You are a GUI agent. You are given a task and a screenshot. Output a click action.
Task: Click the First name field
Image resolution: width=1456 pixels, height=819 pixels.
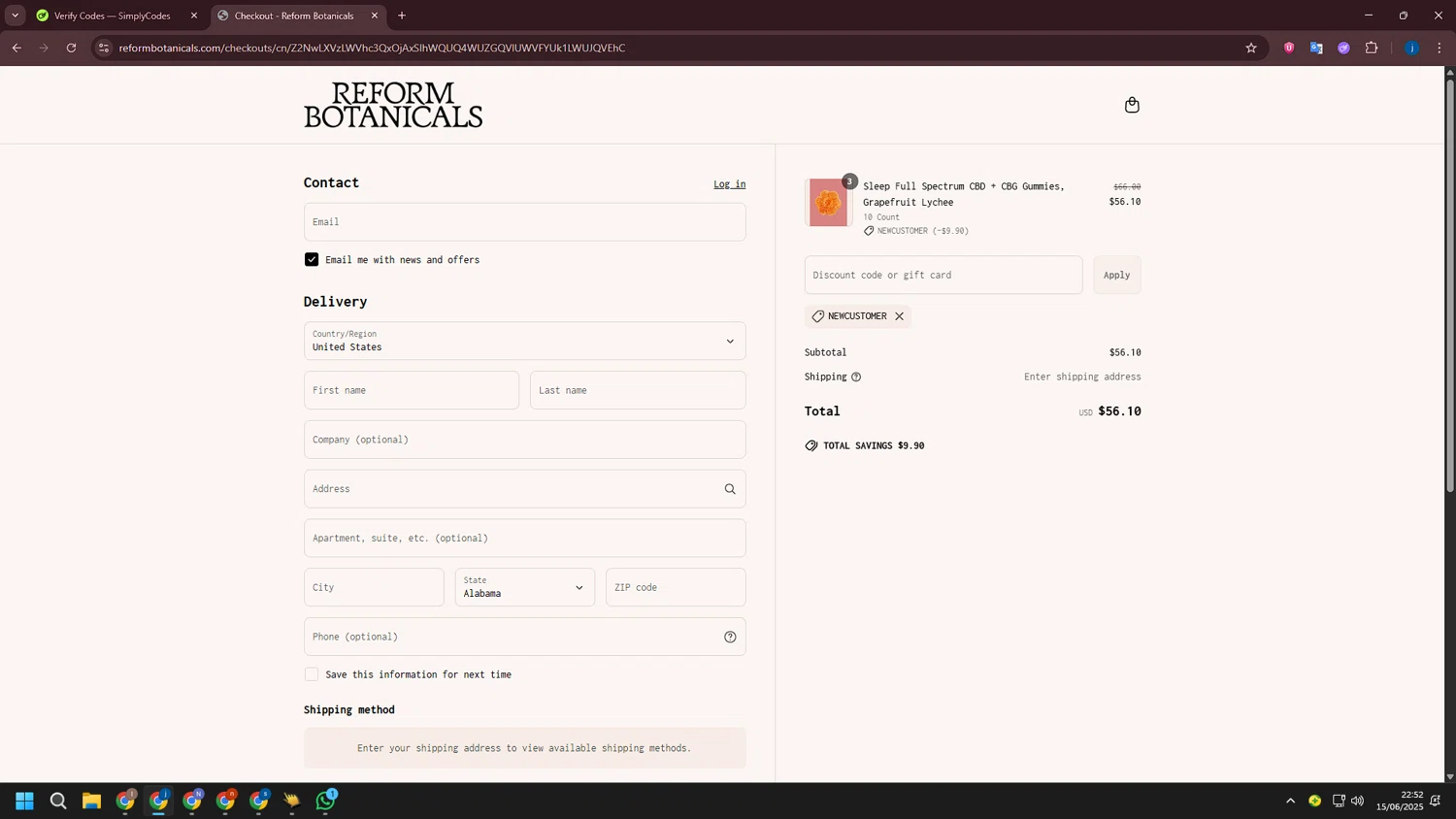412,390
